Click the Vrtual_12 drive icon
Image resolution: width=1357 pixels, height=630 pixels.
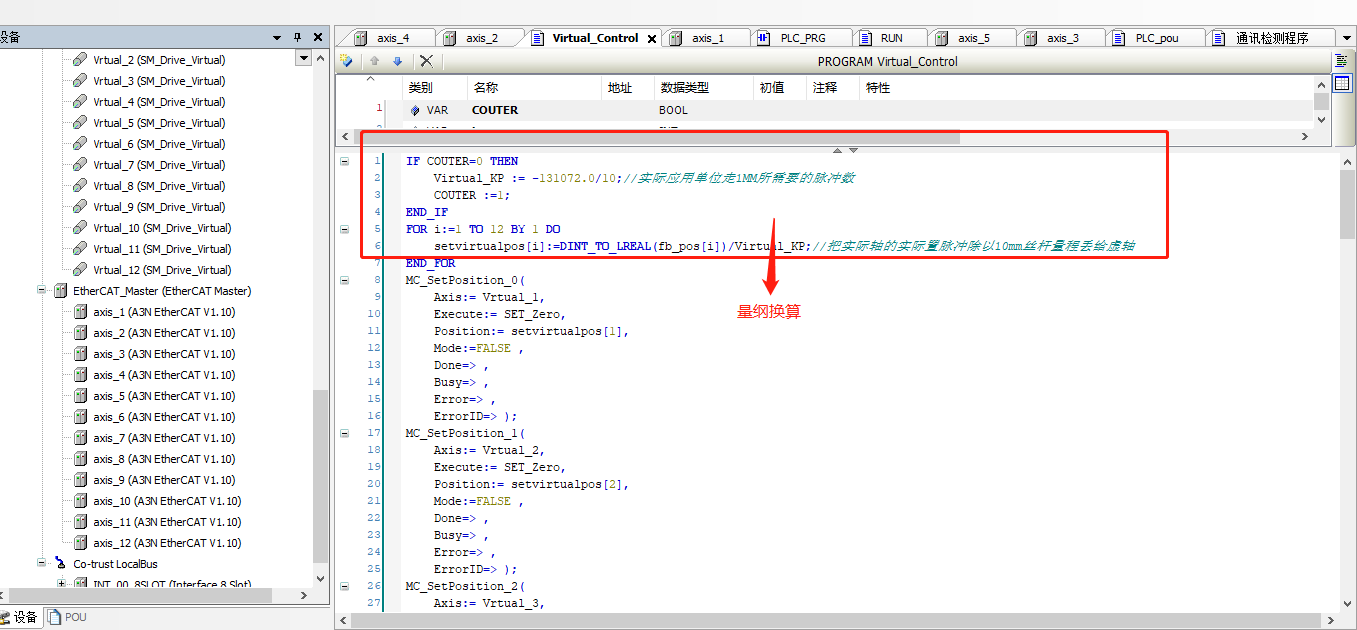pyautogui.click(x=80, y=270)
